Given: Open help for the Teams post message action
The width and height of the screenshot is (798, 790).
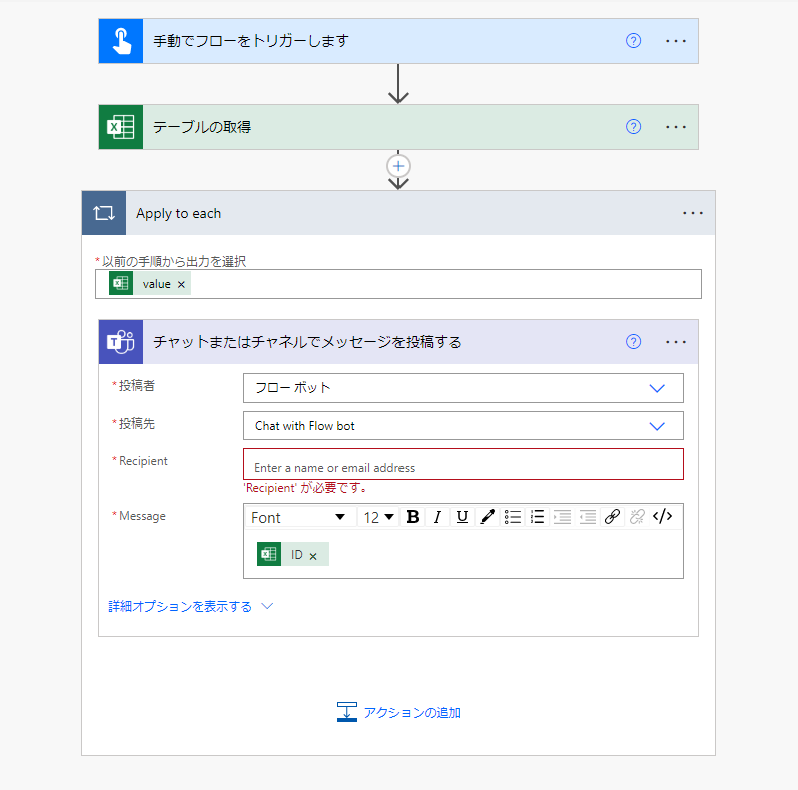Looking at the screenshot, I should pos(633,342).
